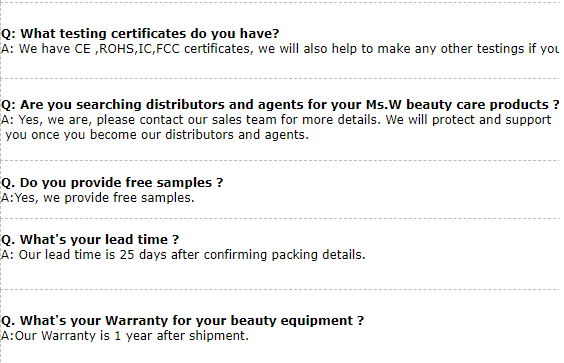Screen dimensions: 564x363
Task: Click the question about testing certificates
Action: (x=140, y=34)
